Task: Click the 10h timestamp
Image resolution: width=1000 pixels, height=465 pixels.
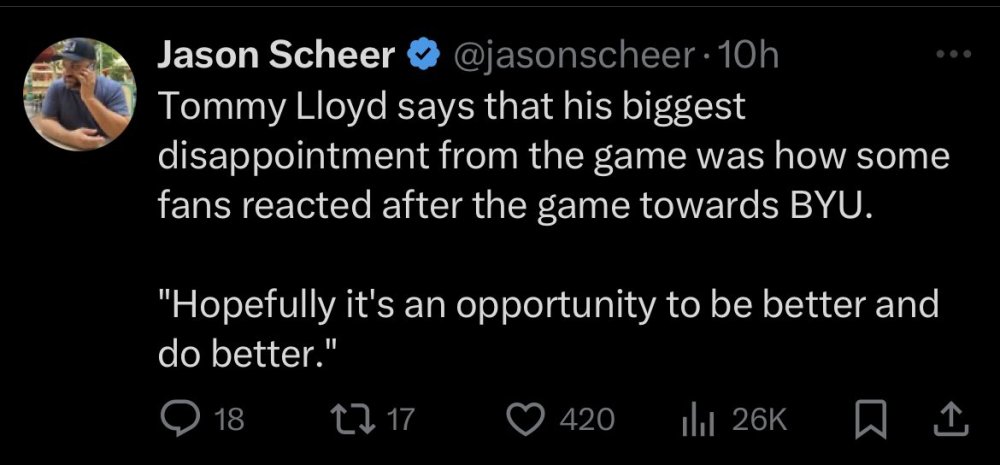Action: (750, 57)
